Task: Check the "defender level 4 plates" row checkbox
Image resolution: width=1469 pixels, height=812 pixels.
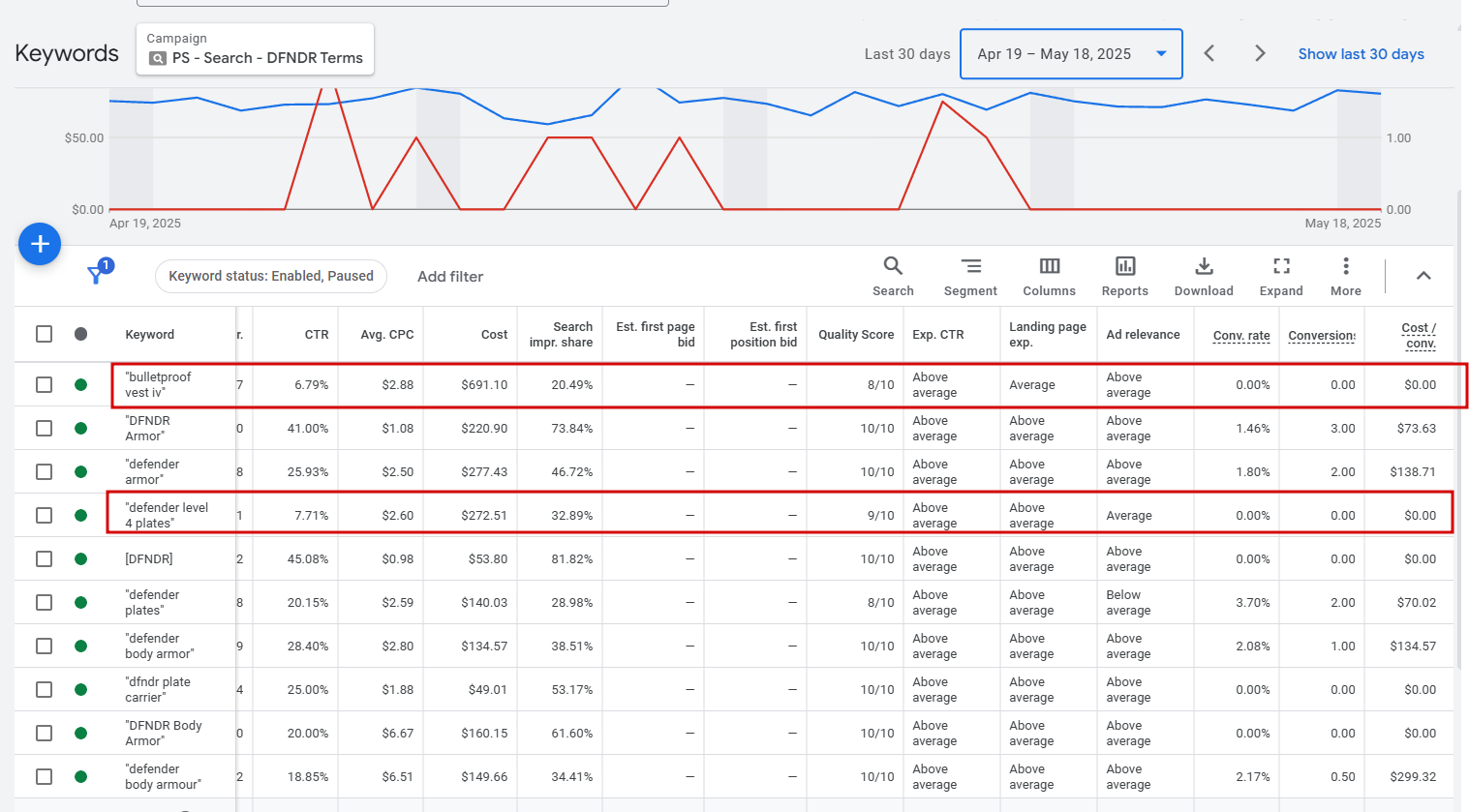Action: click(44, 516)
